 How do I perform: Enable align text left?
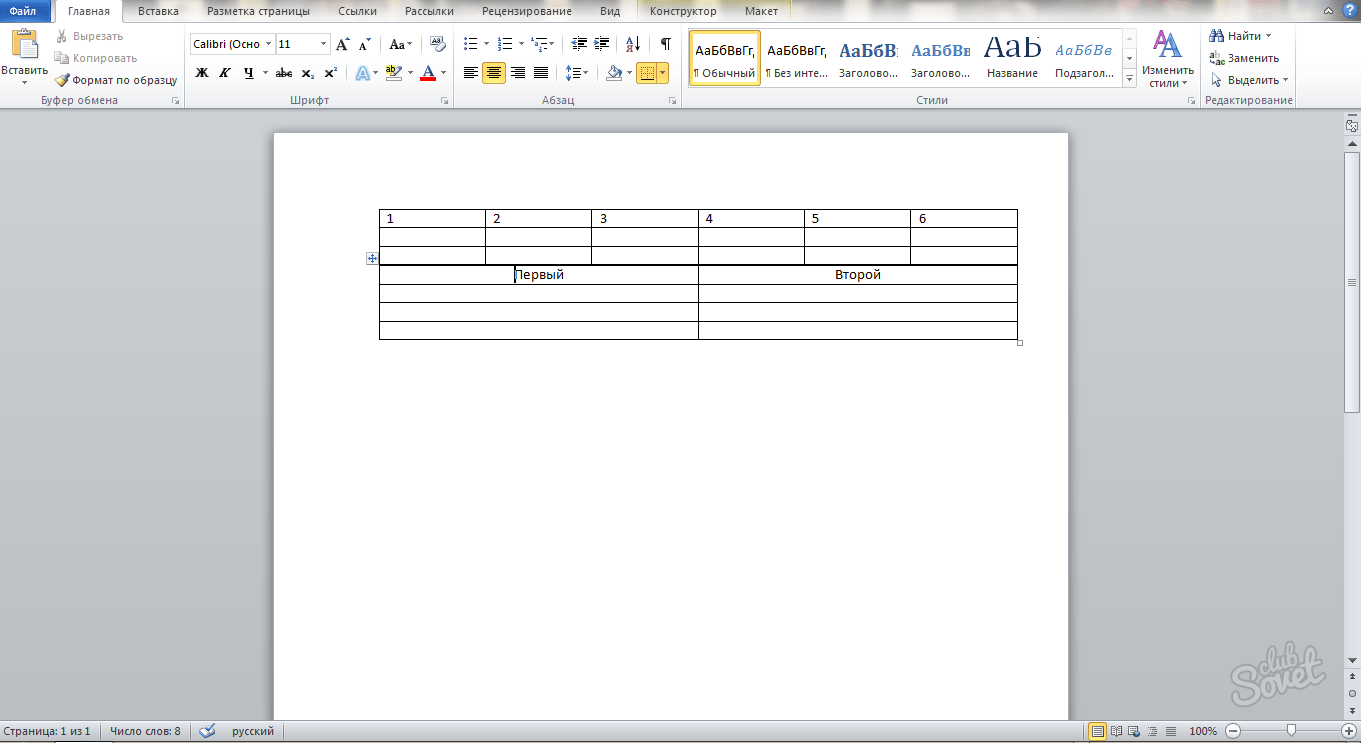click(x=470, y=73)
